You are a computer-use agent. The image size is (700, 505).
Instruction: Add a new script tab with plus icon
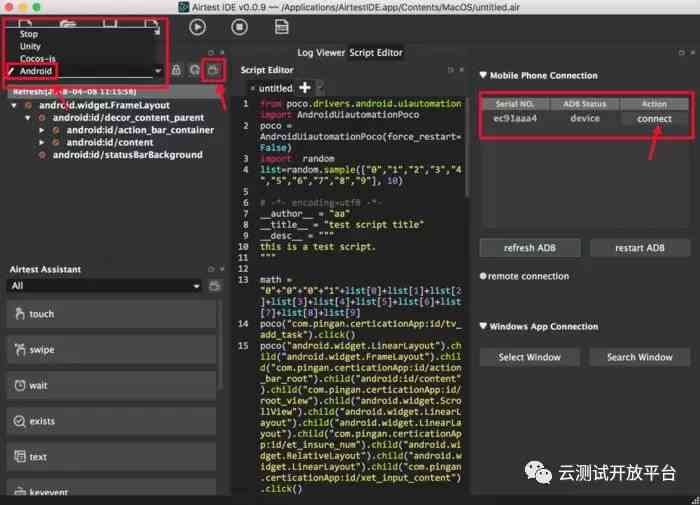[305, 88]
